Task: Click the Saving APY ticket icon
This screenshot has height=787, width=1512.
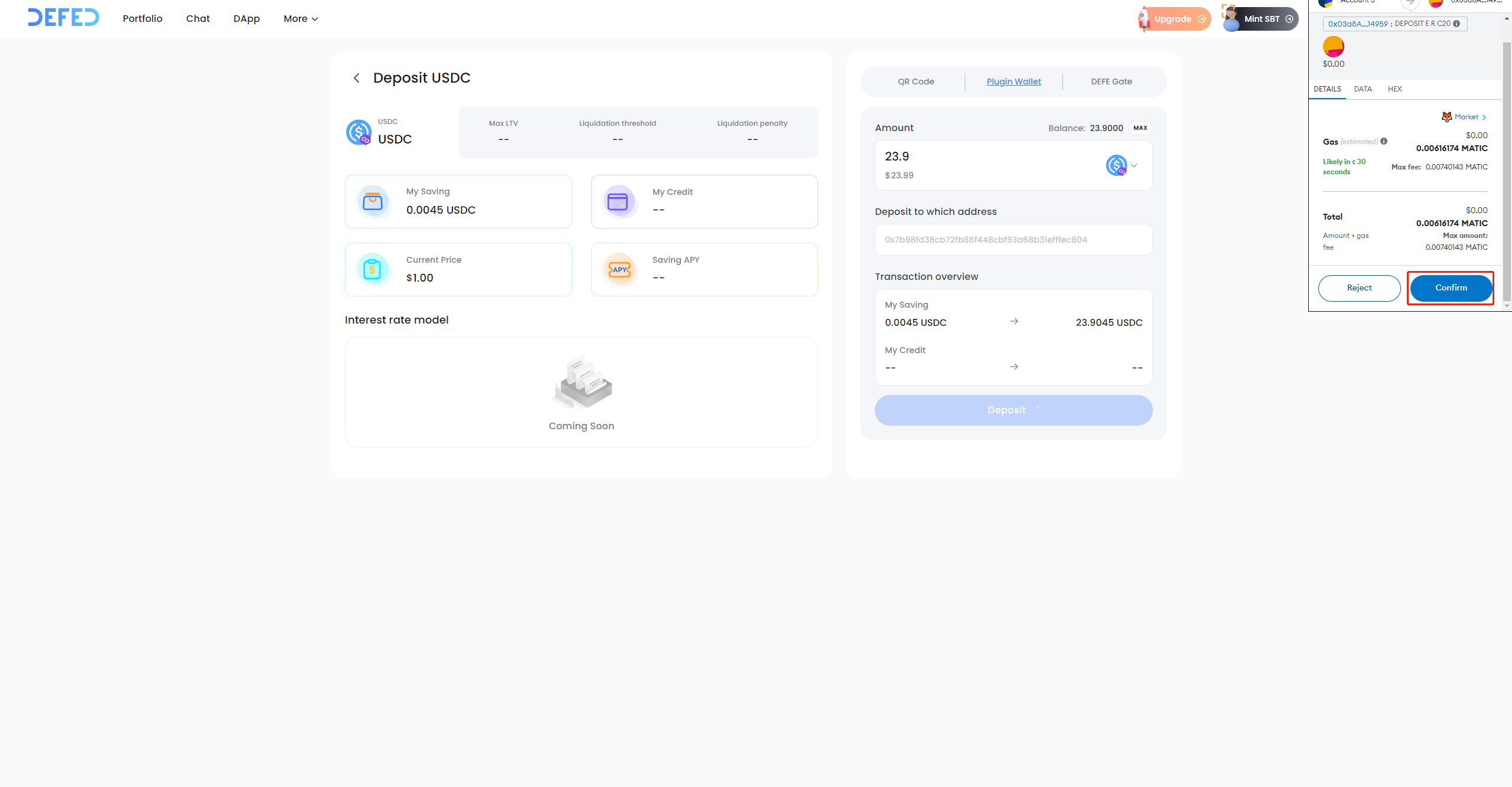Action: coord(619,269)
